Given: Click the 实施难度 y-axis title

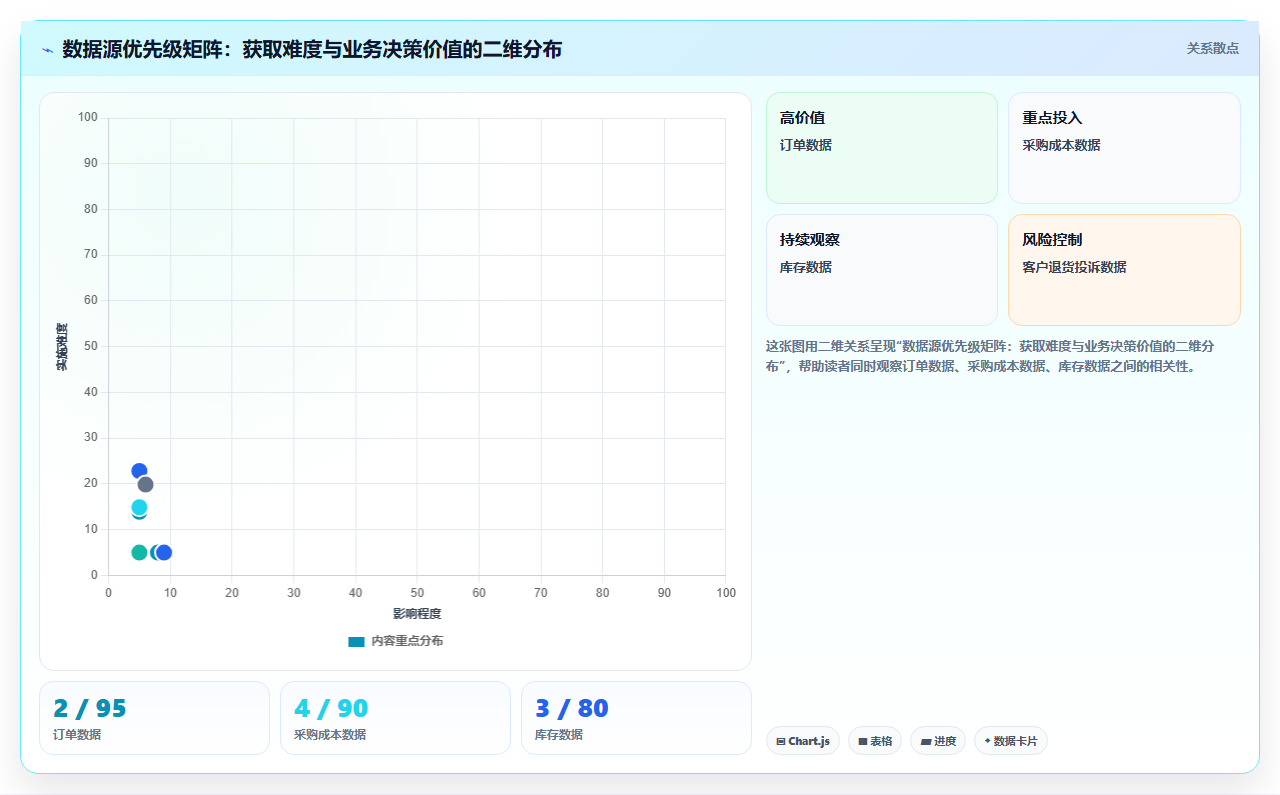Looking at the screenshot, I should pyautogui.click(x=62, y=347).
